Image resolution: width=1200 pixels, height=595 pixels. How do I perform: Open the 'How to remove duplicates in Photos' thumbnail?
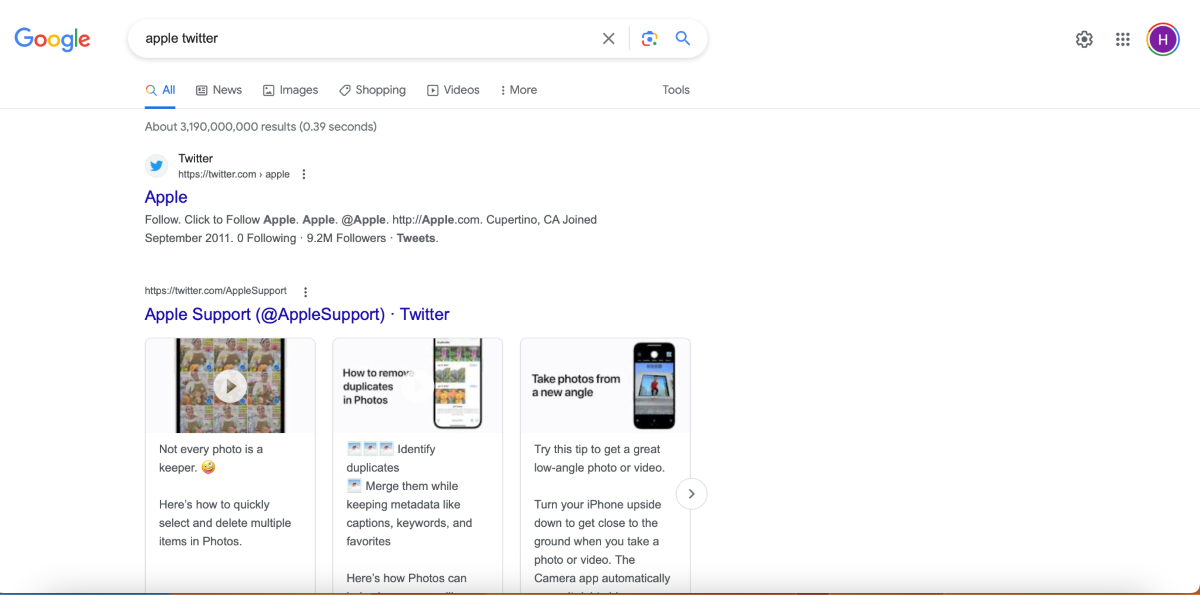click(x=419, y=385)
